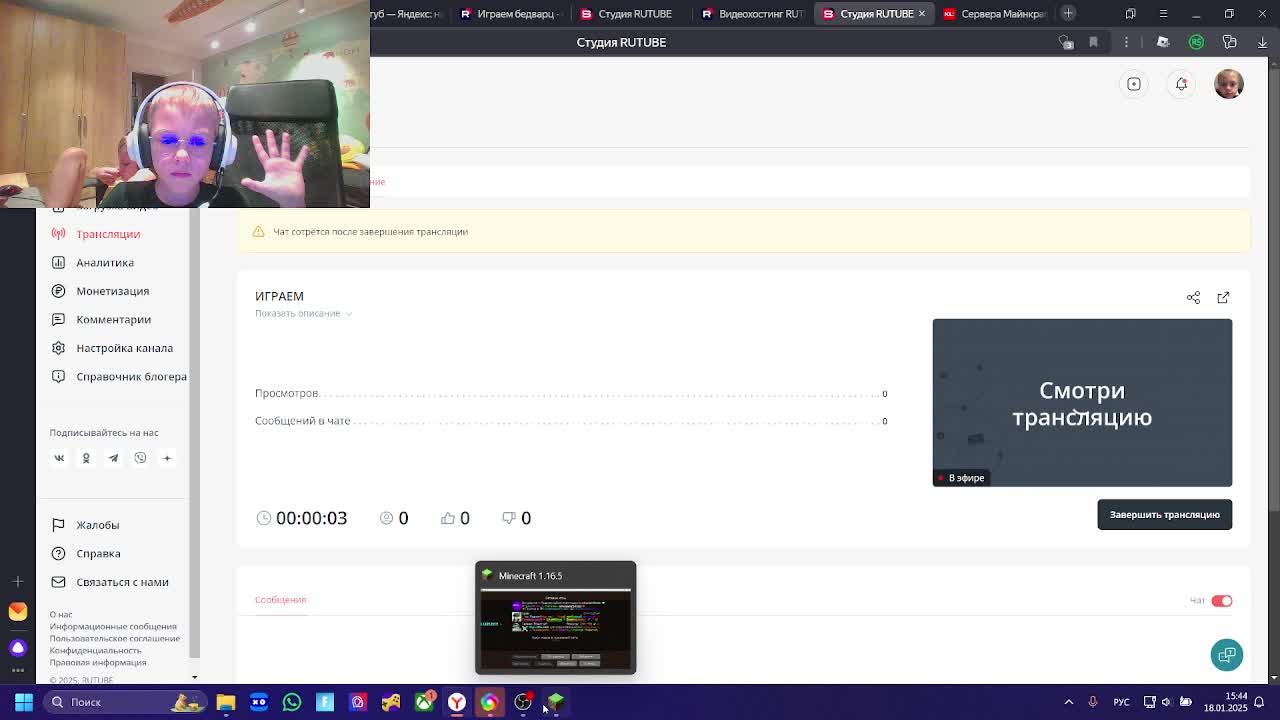
Task: Switch to Сервера Майнкрафт browser tab
Action: [x=995, y=13]
